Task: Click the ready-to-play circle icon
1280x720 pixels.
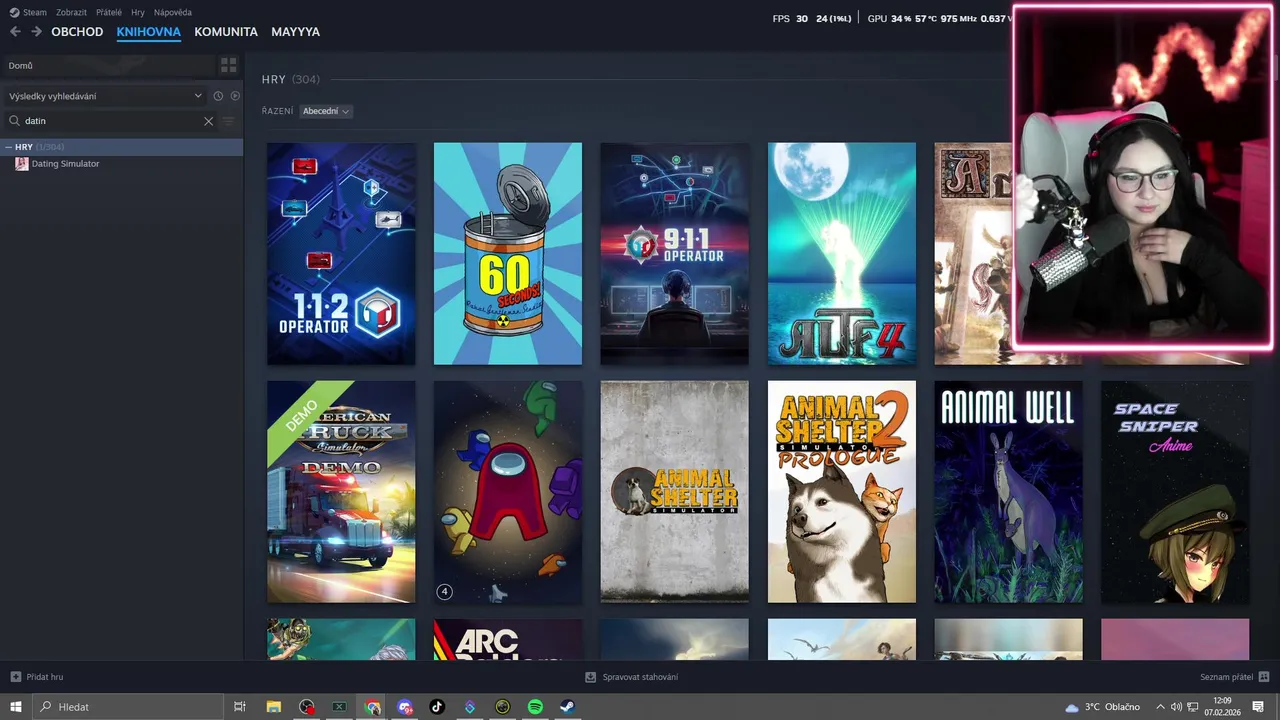Action: click(x=235, y=96)
